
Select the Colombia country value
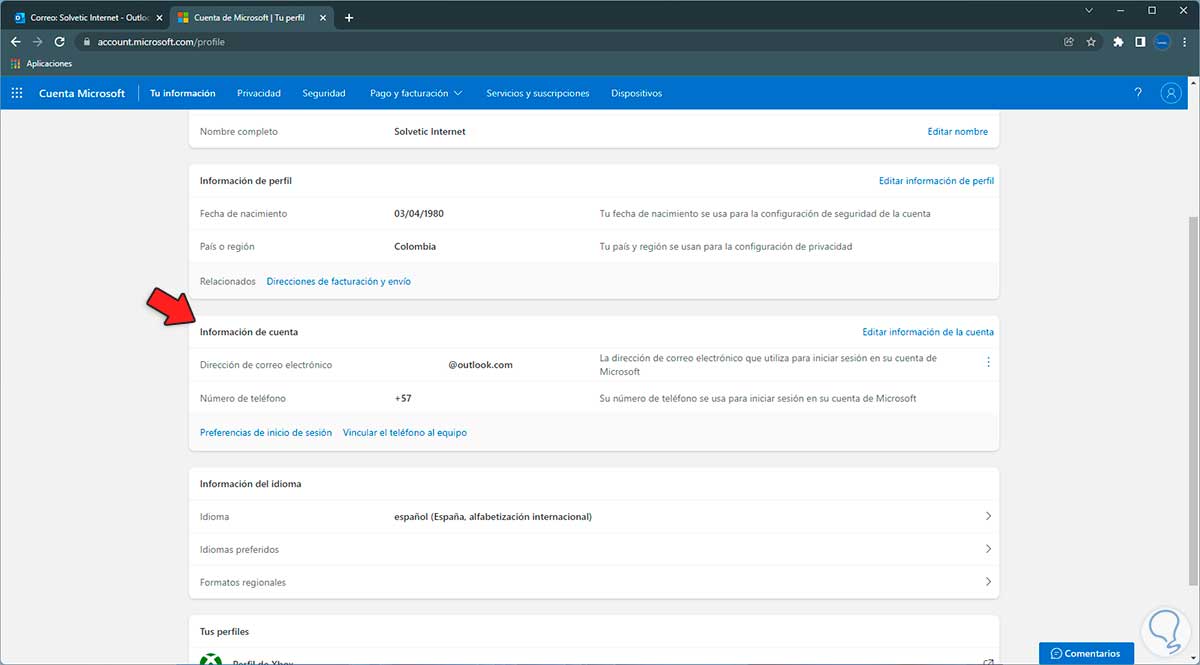click(415, 246)
